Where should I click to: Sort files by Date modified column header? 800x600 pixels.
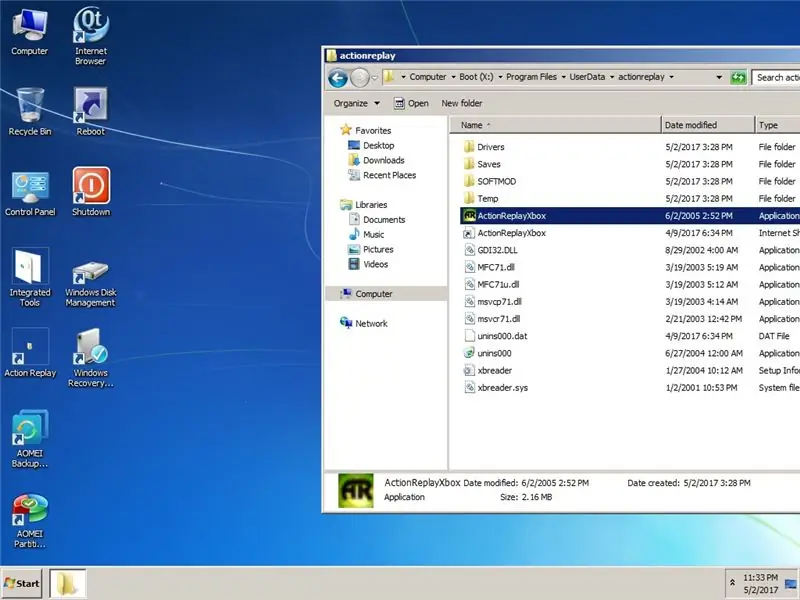coord(707,125)
